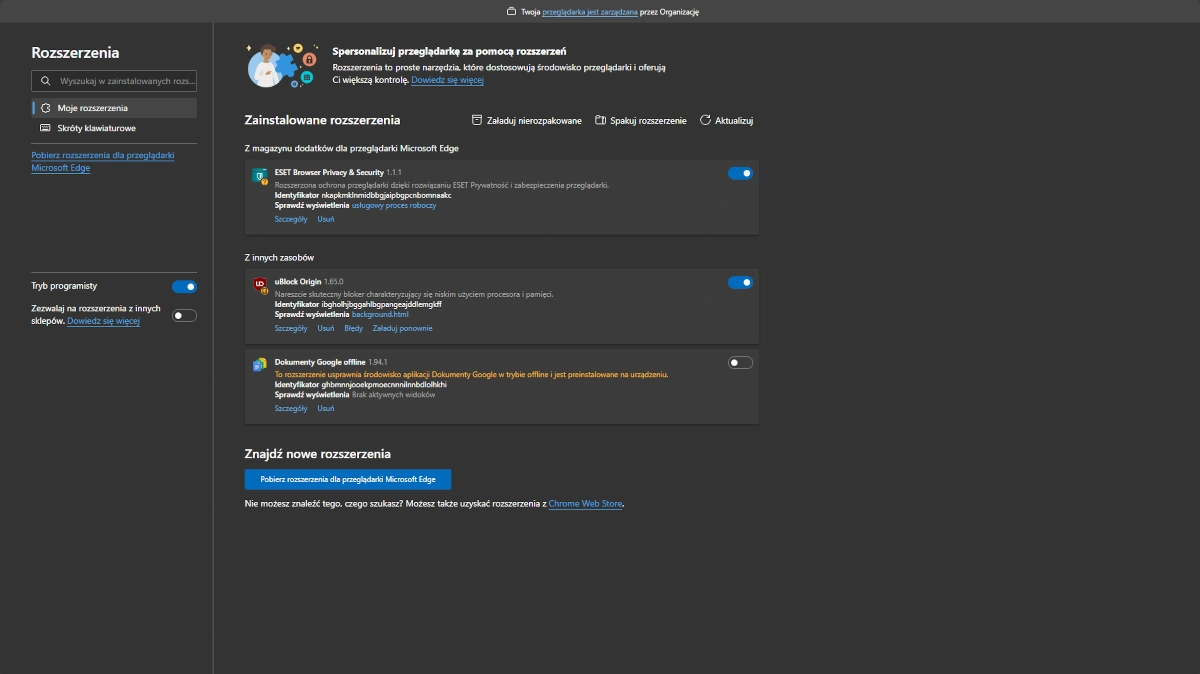Open Skróty klawiaturowe in the sidebar
This screenshot has height=674, width=1200.
pyautogui.click(x=96, y=128)
